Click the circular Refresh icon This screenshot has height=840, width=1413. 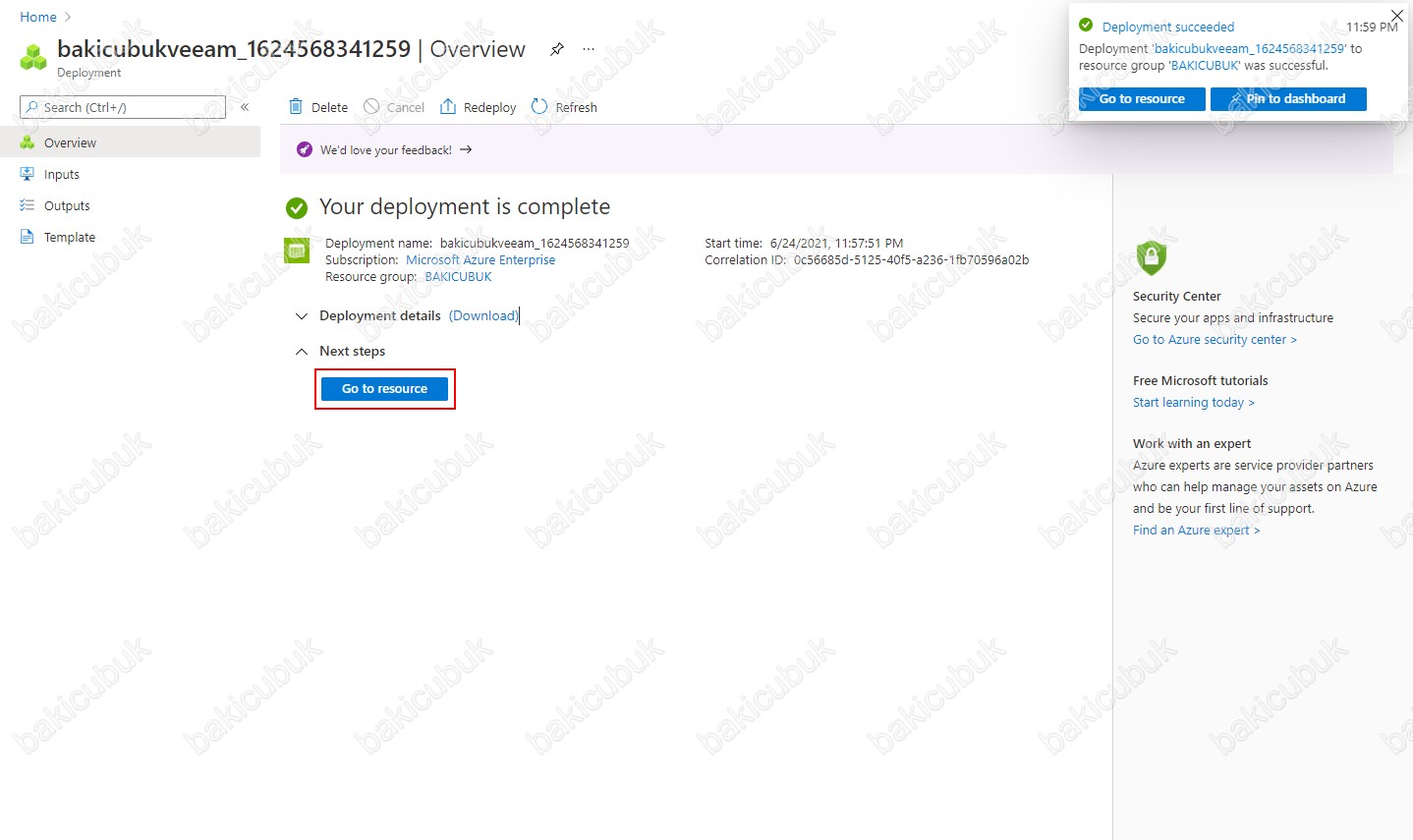pyautogui.click(x=539, y=106)
